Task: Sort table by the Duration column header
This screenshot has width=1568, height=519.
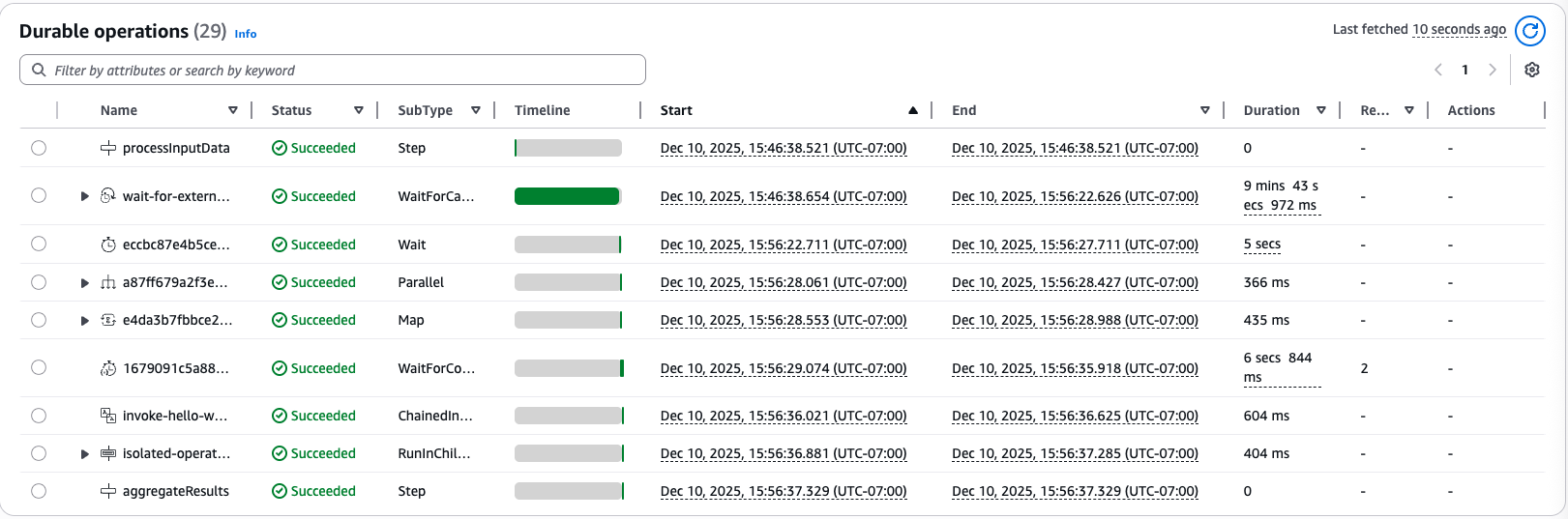Action: (1271, 110)
